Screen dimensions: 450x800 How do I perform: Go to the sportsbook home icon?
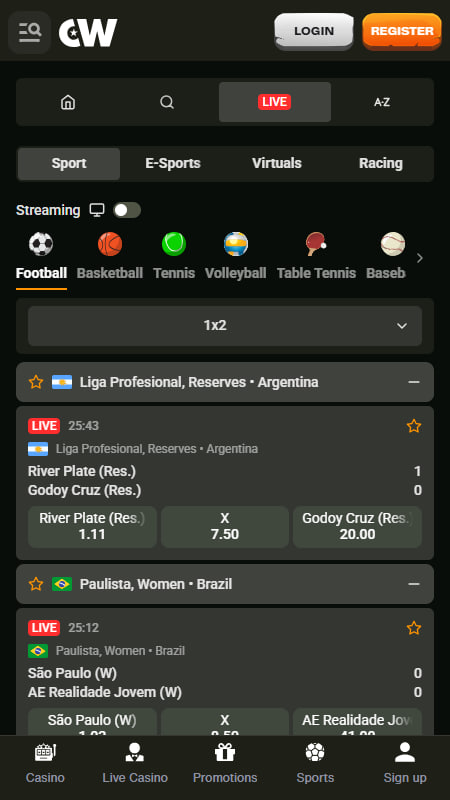[68, 102]
